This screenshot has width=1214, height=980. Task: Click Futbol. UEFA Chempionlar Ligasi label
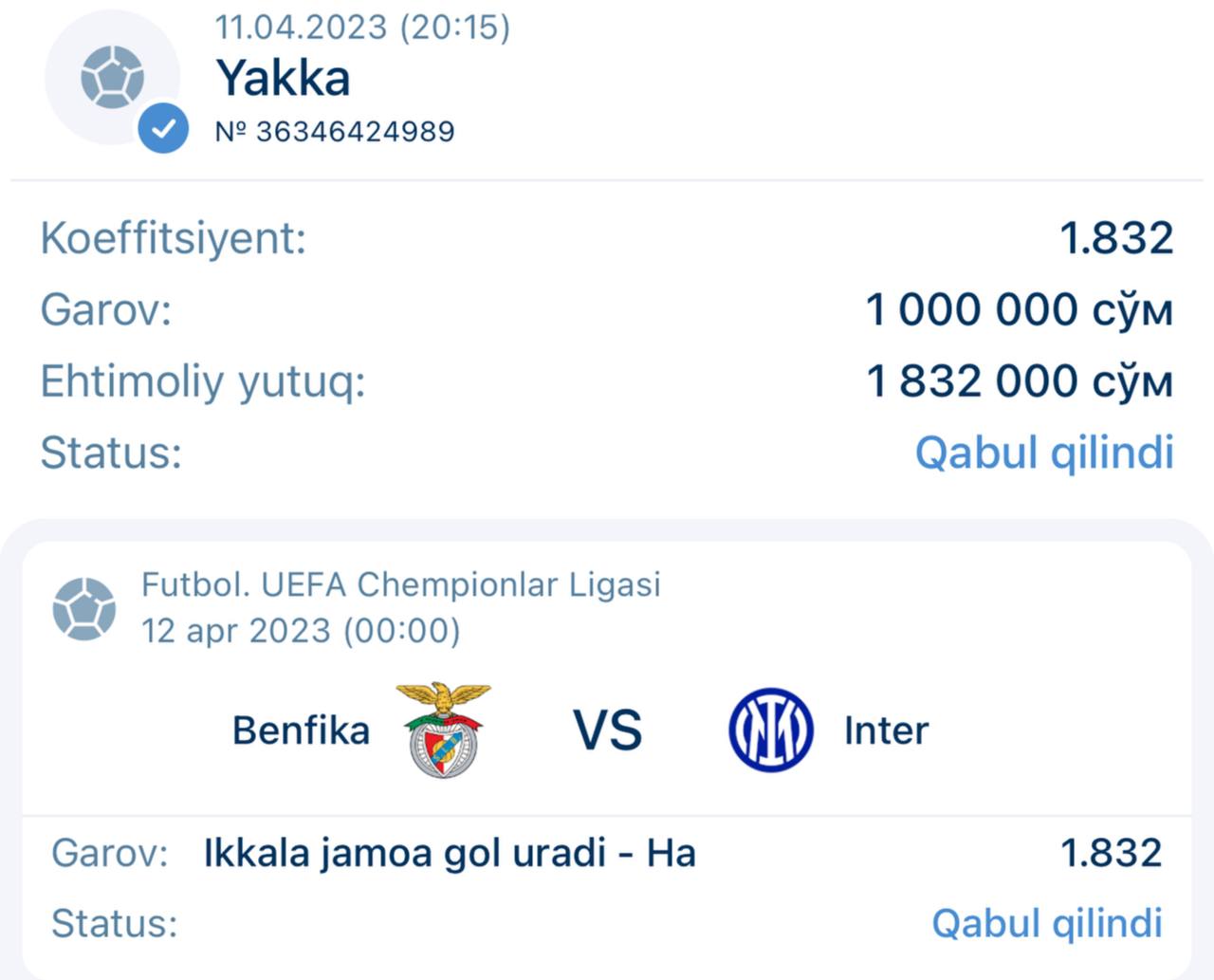coord(400,584)
